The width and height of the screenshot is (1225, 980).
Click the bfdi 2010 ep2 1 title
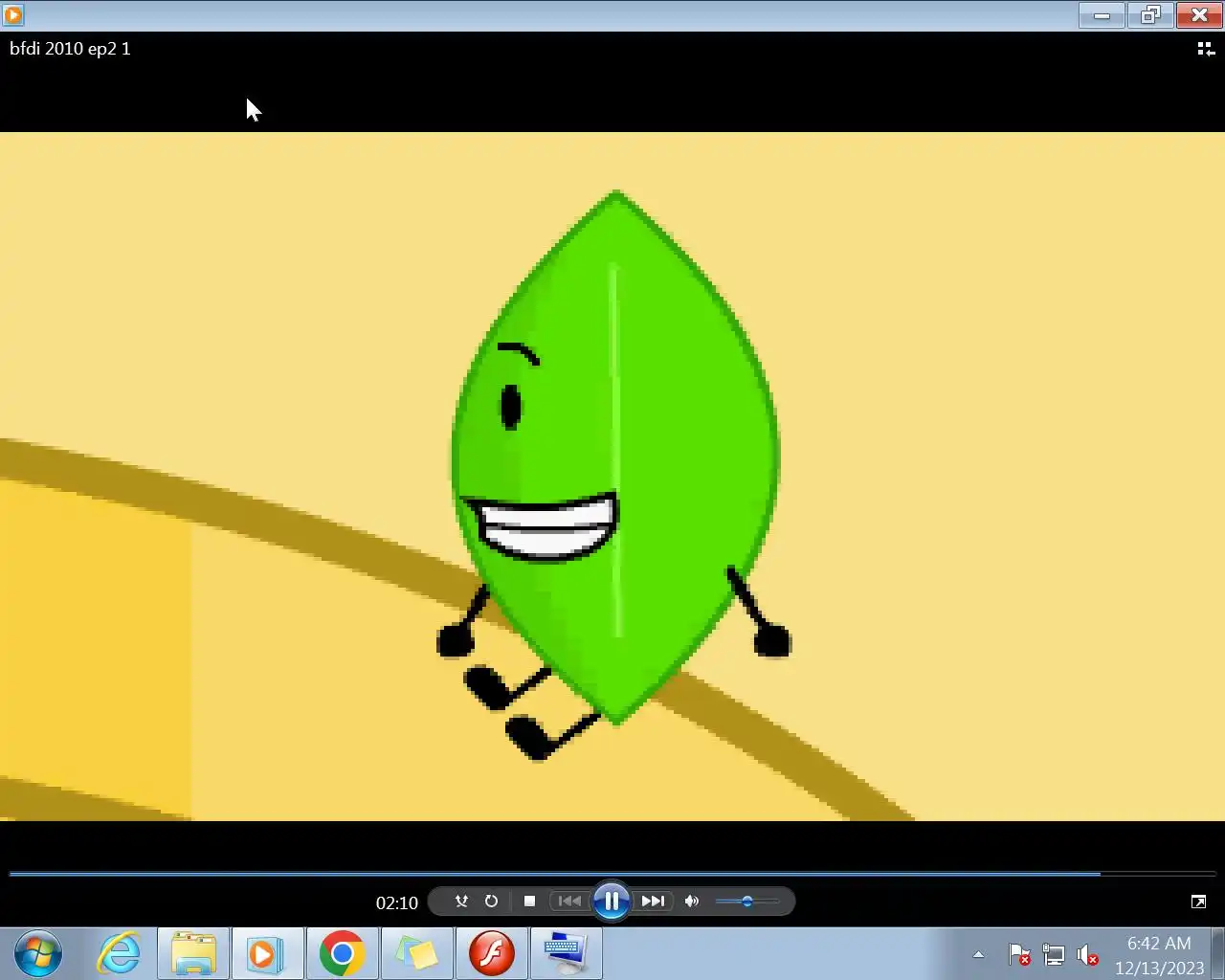(x=70, y=49)
